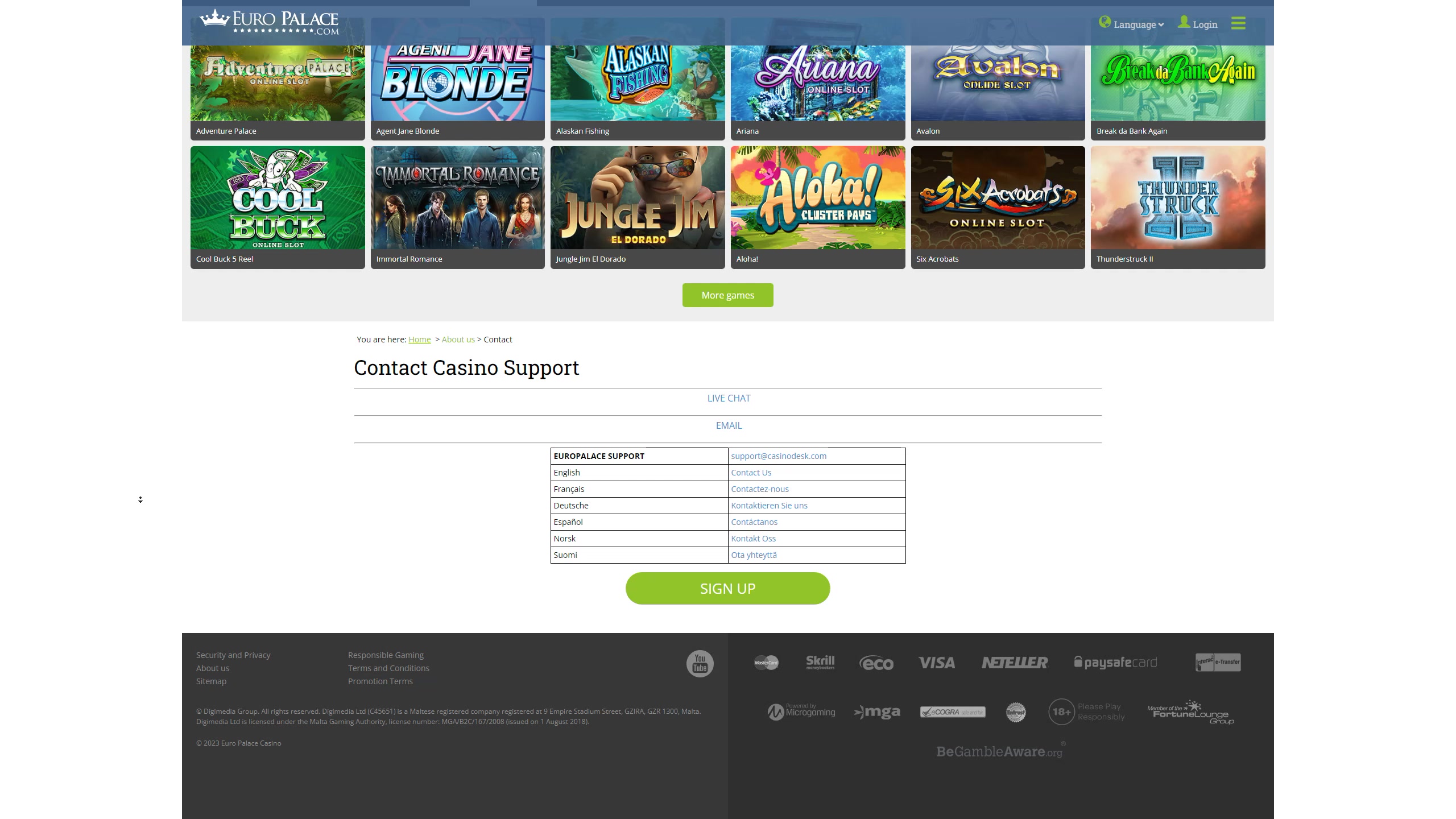This screenshot has height=819, width=1456.
Task: Expand the EMAIL section
Action: pos(729,425)
